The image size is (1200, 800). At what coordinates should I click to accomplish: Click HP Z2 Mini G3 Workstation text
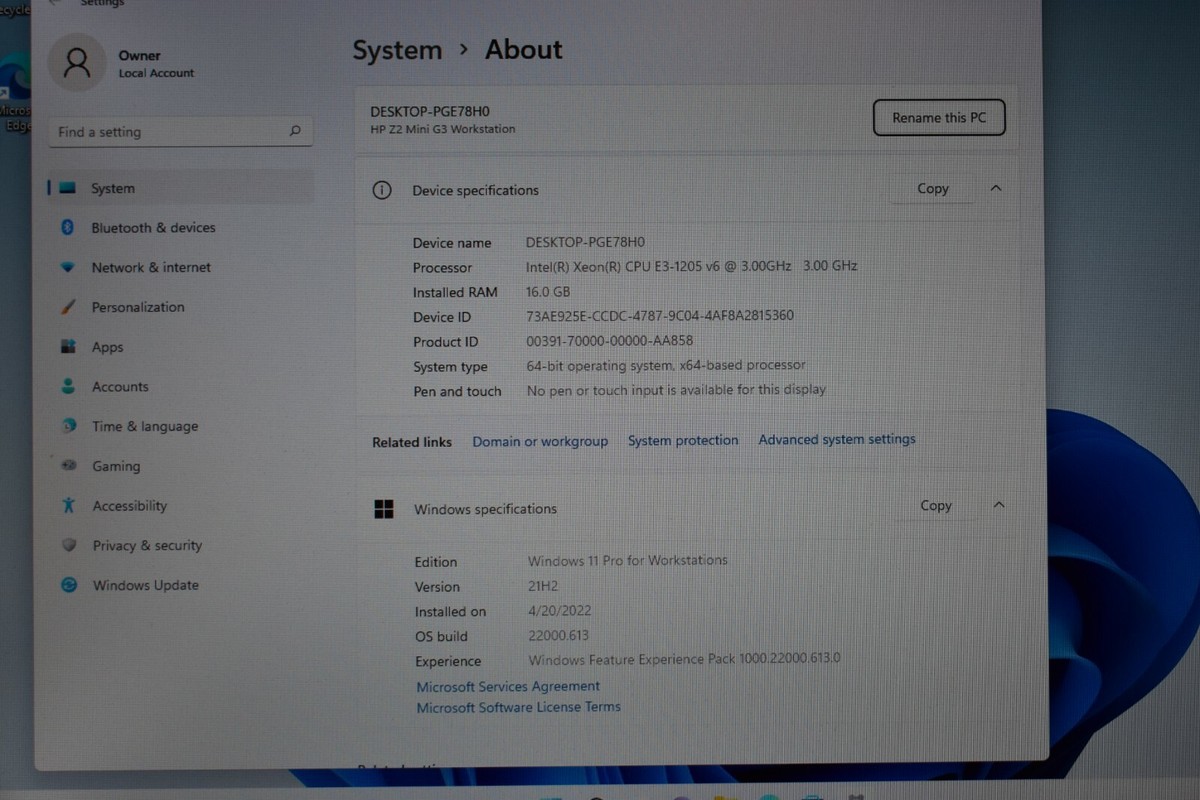tap(443, 129)
